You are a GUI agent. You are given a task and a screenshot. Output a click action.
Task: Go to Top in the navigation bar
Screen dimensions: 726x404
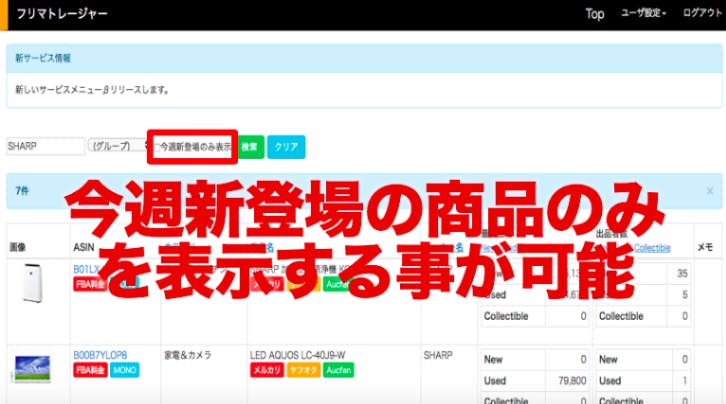point(594,14)
